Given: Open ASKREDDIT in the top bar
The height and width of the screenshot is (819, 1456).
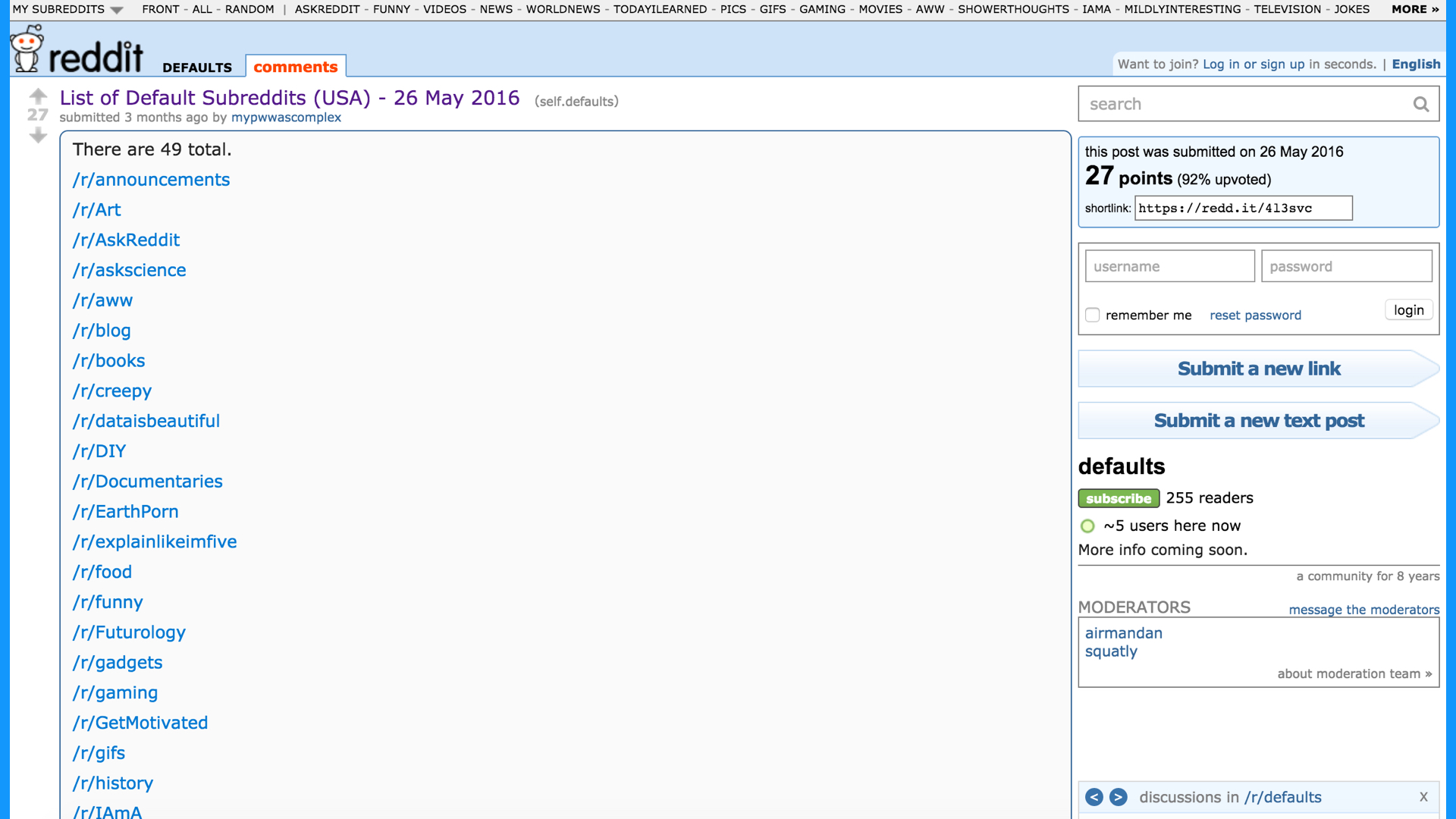Looking at the screenshot, I should tap(327, 9).
